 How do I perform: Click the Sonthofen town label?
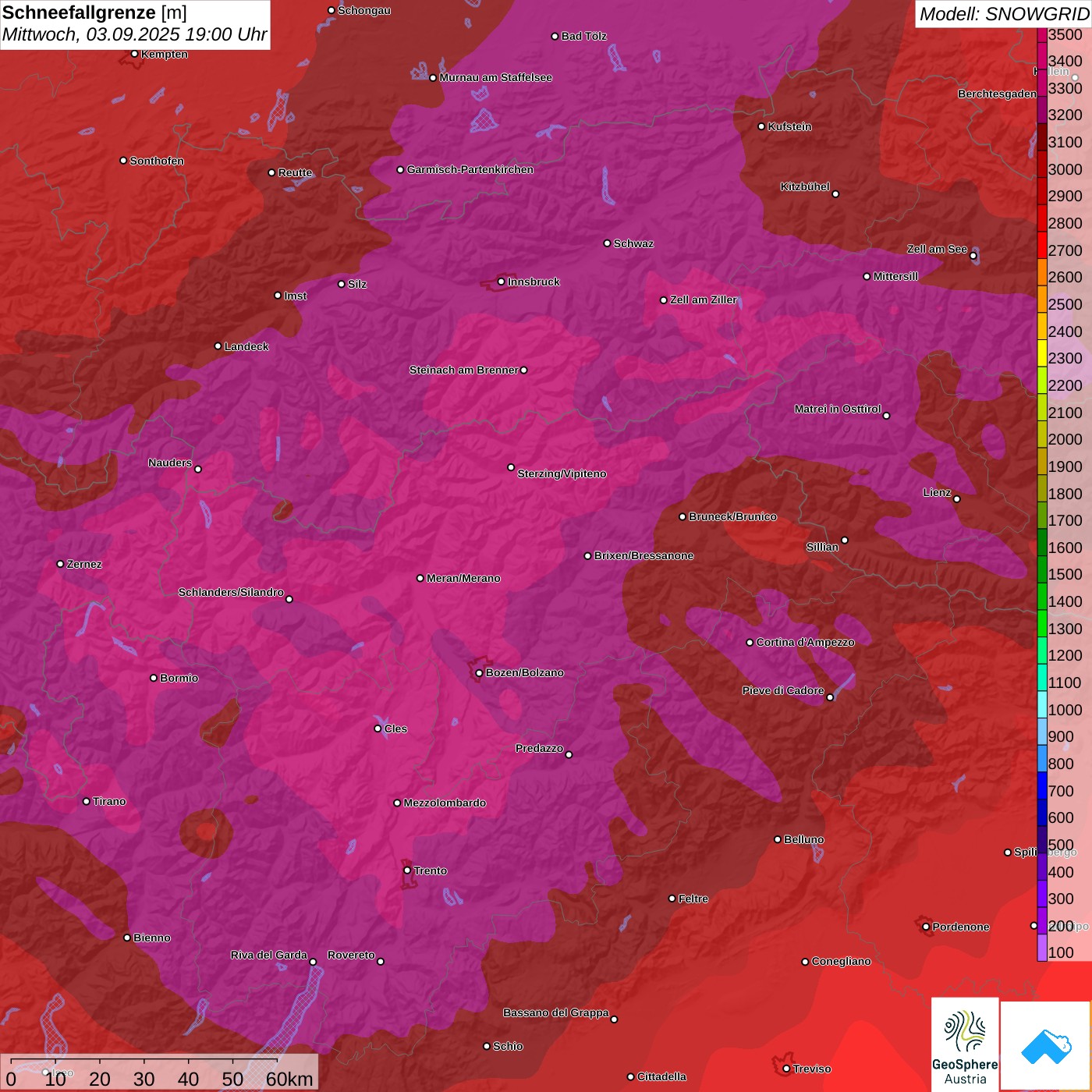pyautogui.click(x=157, y=161)
